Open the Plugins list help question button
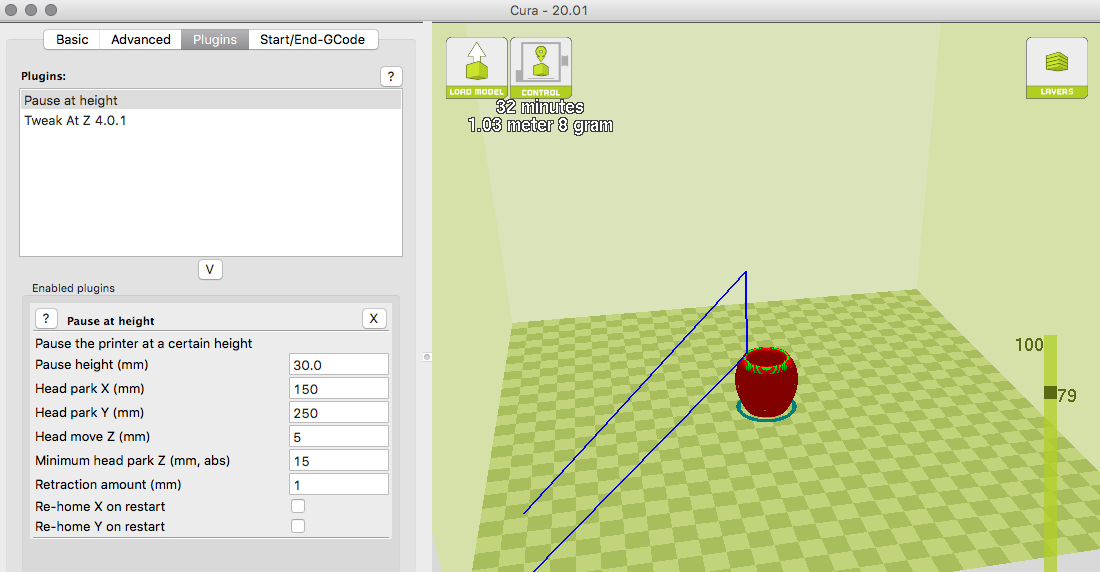The height and width of the screenshot is (572, 1100). tap(391, 77)
